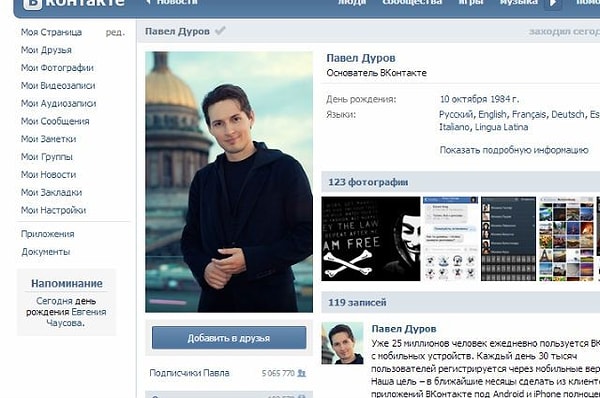
Task: Open Мои Новости
Action: 49,175
